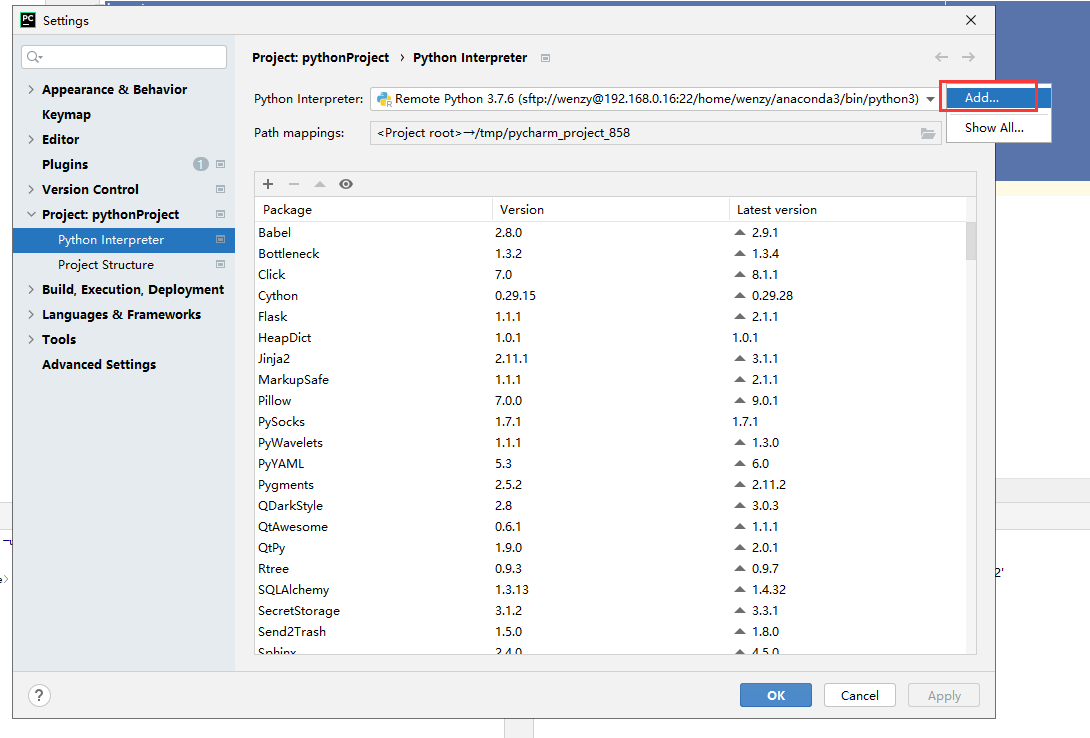Collapse Project: pythonProject section
This screenshot has width=1090, height=738.
pos(31,215)
